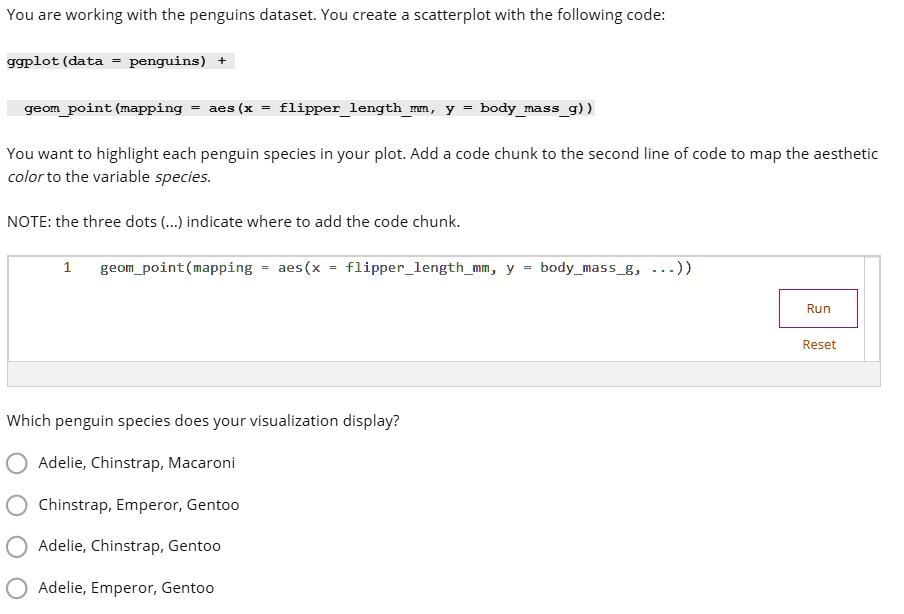
Task: Click the geom_point code snippet line
Action: [x=302, y=107]
